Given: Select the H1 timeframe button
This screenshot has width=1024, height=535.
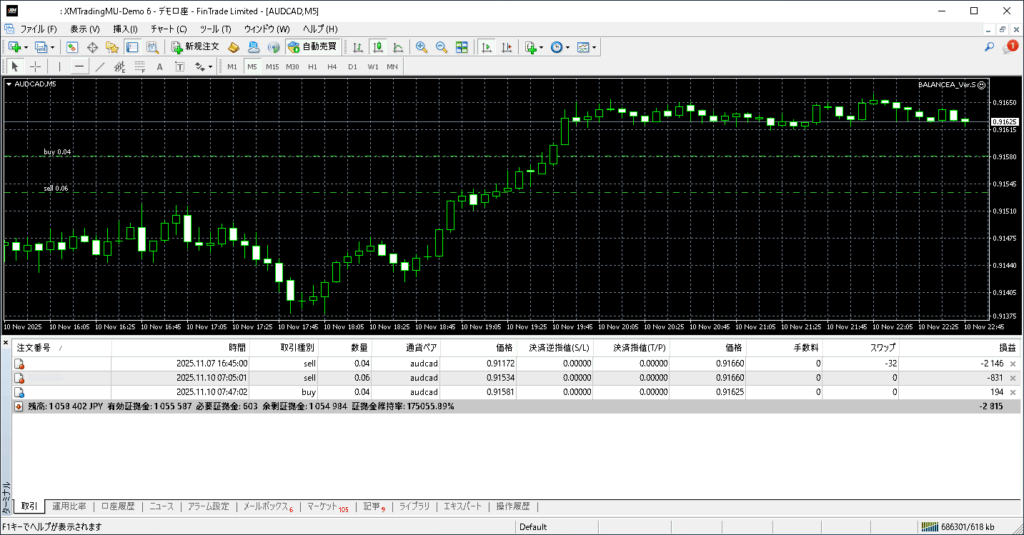Looking at the screenshot, I should click(x=312, y=67).
